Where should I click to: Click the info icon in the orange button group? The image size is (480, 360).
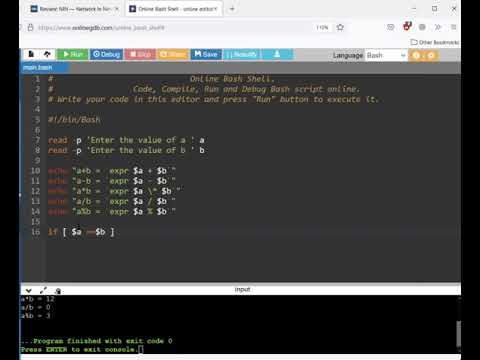(x=417, y=55)
